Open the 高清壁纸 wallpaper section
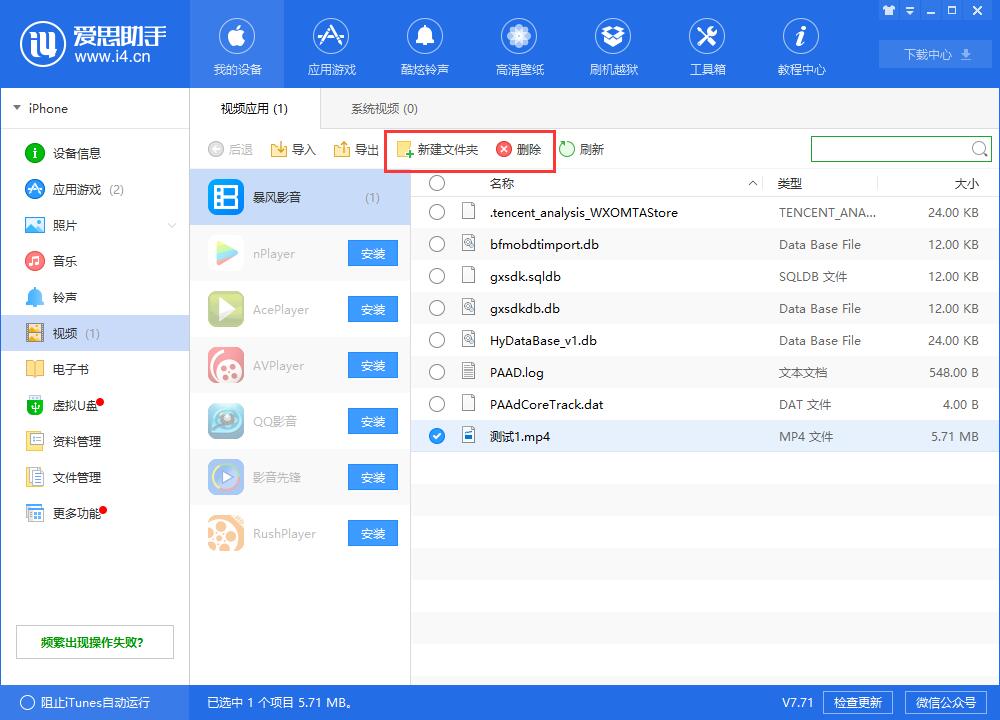The height and width of the screenshot is (720, 1000). point(519,44)
